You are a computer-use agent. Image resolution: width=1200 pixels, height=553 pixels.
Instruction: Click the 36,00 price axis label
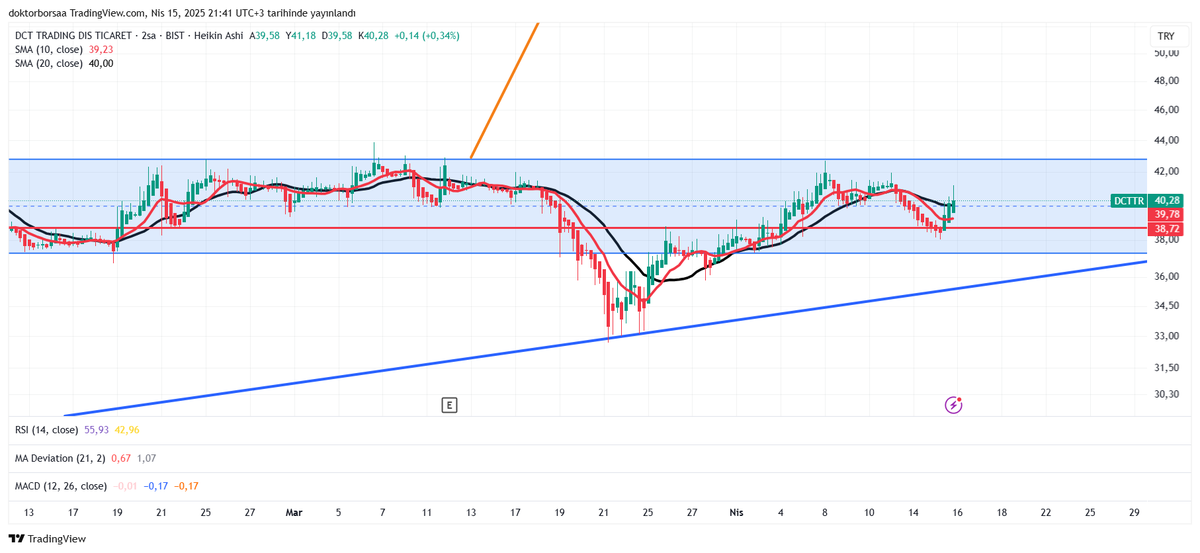[1167, 277]
